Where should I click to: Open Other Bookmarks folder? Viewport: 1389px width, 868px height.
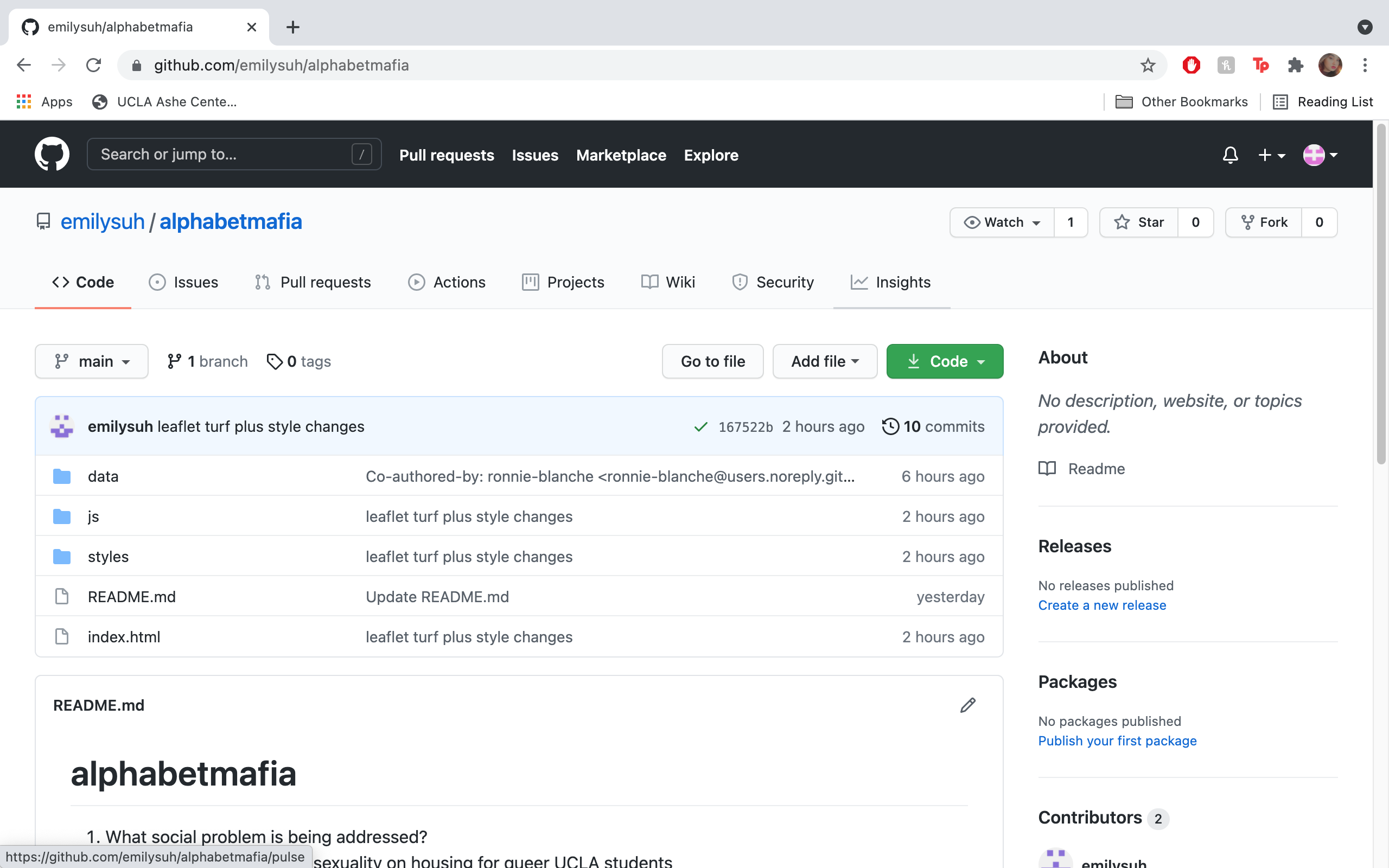click(x=1181, y=101)
